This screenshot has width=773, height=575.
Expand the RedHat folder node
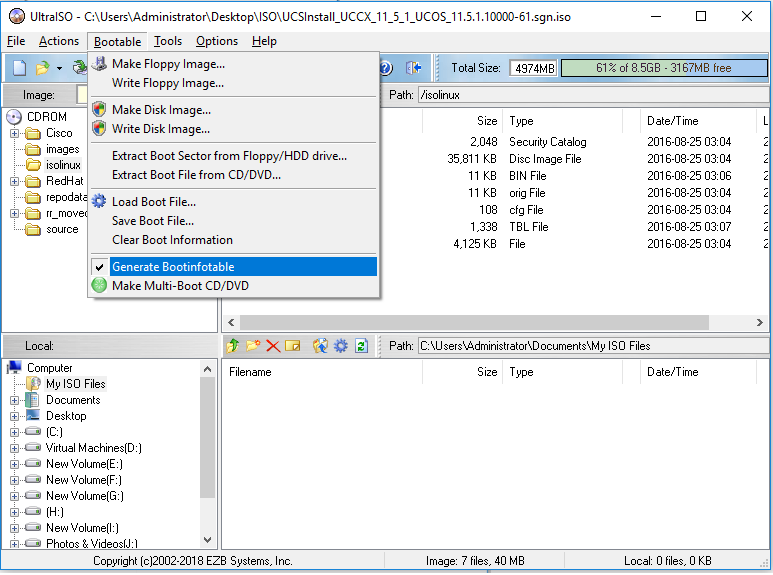coord(14,181)
